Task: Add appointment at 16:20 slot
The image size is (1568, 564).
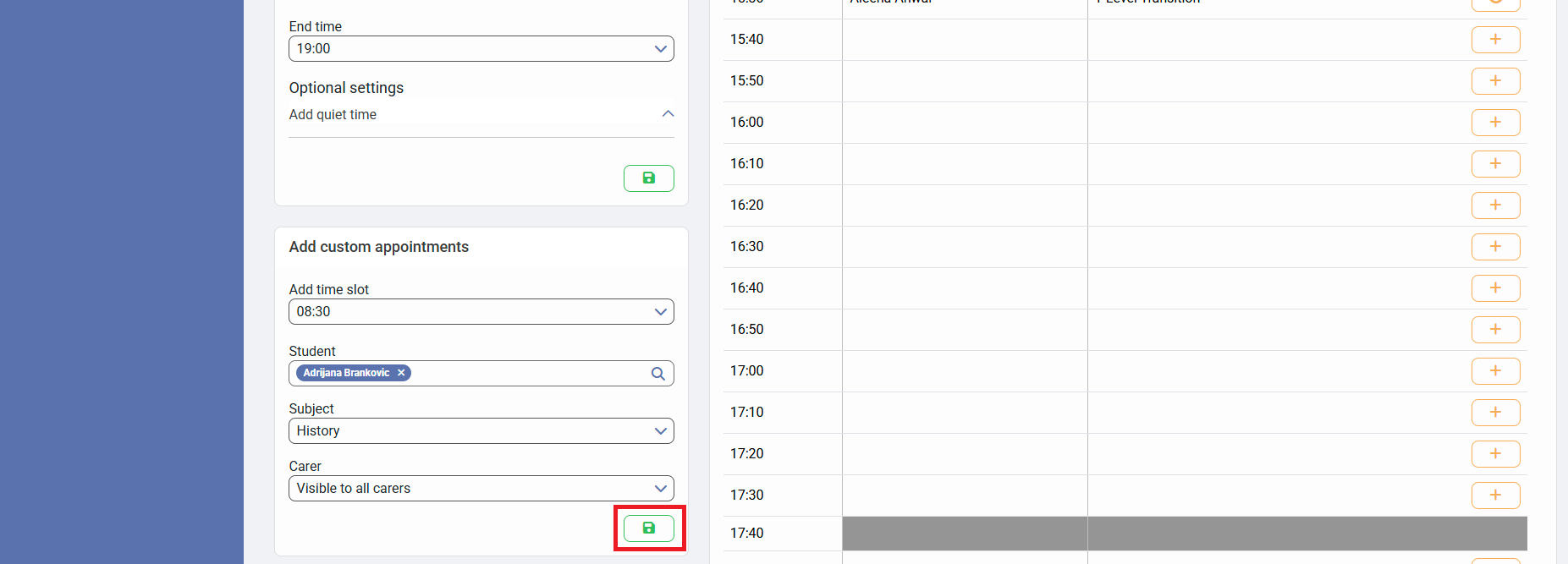Action: click(1495, 205)
